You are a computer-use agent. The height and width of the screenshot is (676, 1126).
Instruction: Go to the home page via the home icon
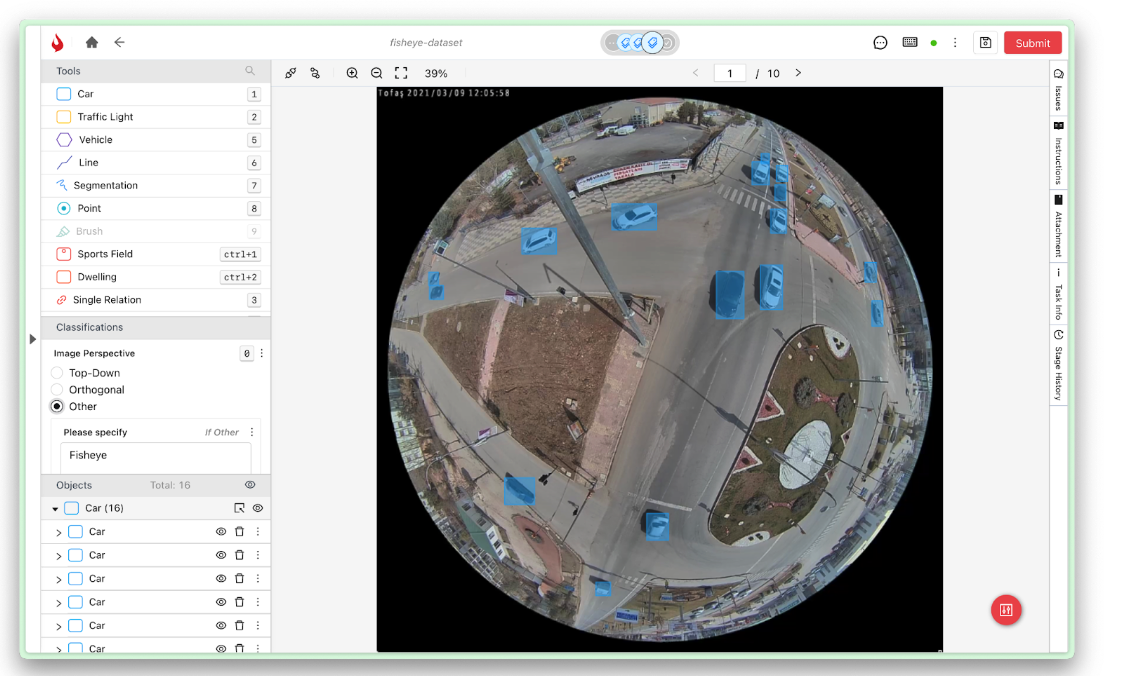[x=90, y=42]
